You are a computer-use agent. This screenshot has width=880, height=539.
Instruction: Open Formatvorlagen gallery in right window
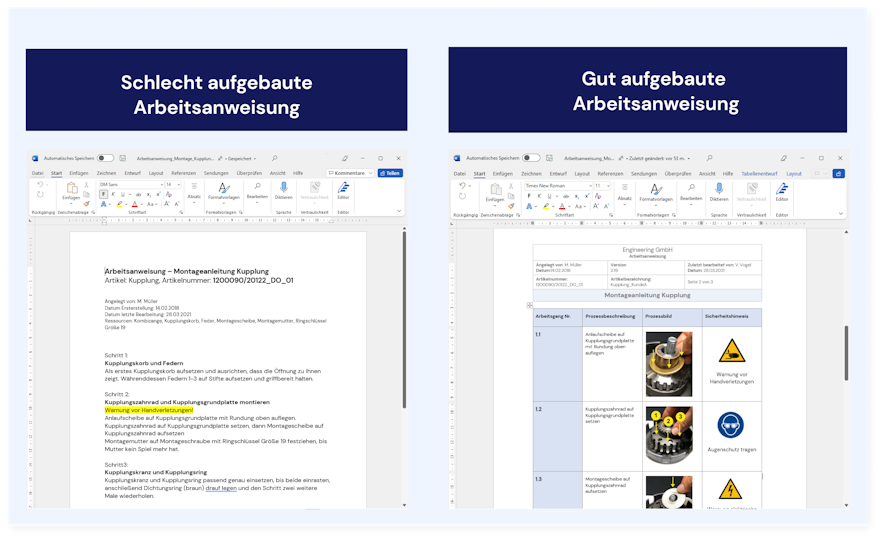coord(656,193)
